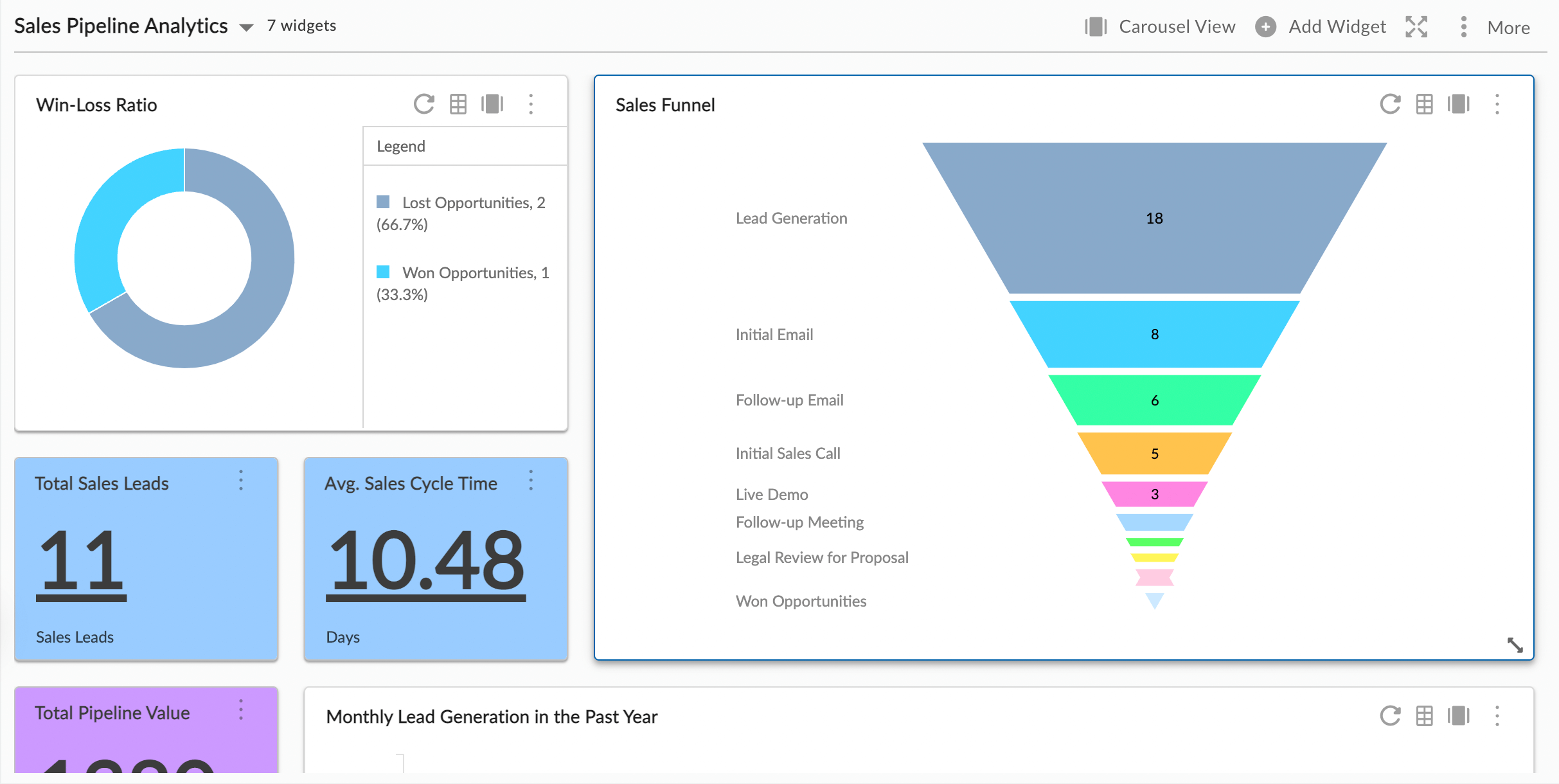Refresh the Sales Funnel widget
The width and height of the screenshot is (1559, 784).
(x=1390, y=103)
